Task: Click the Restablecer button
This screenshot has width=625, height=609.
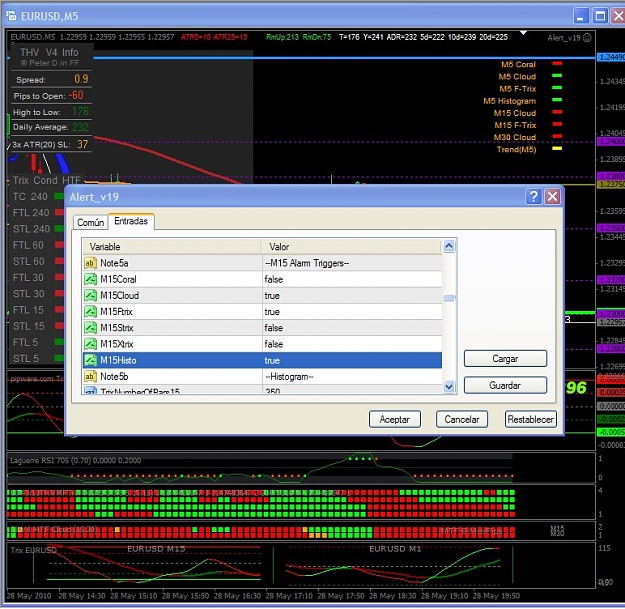Action: (x=531, y=420)
